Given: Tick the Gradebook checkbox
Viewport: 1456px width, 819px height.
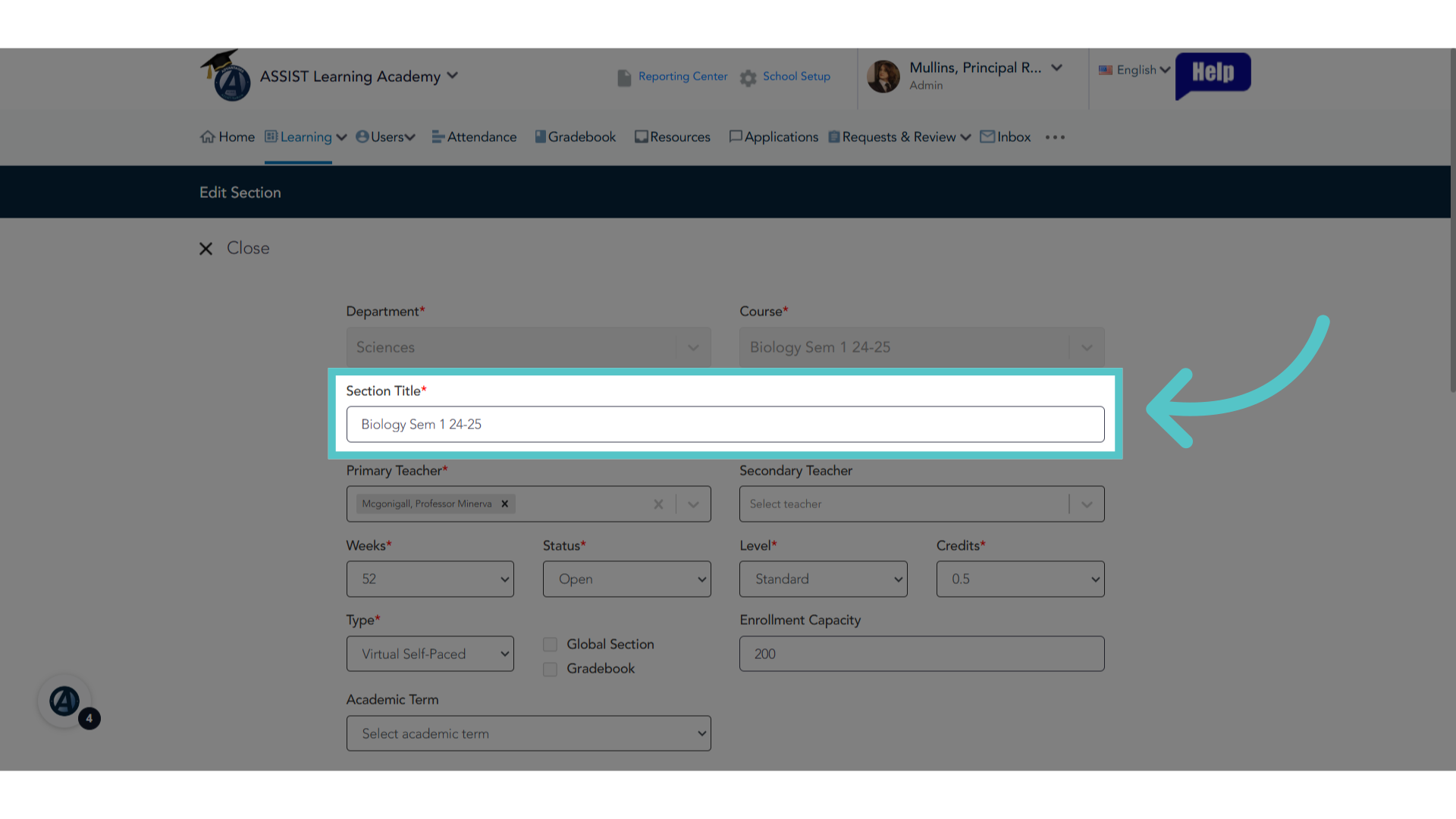Looking at the screenshot, I should [551, 670].
